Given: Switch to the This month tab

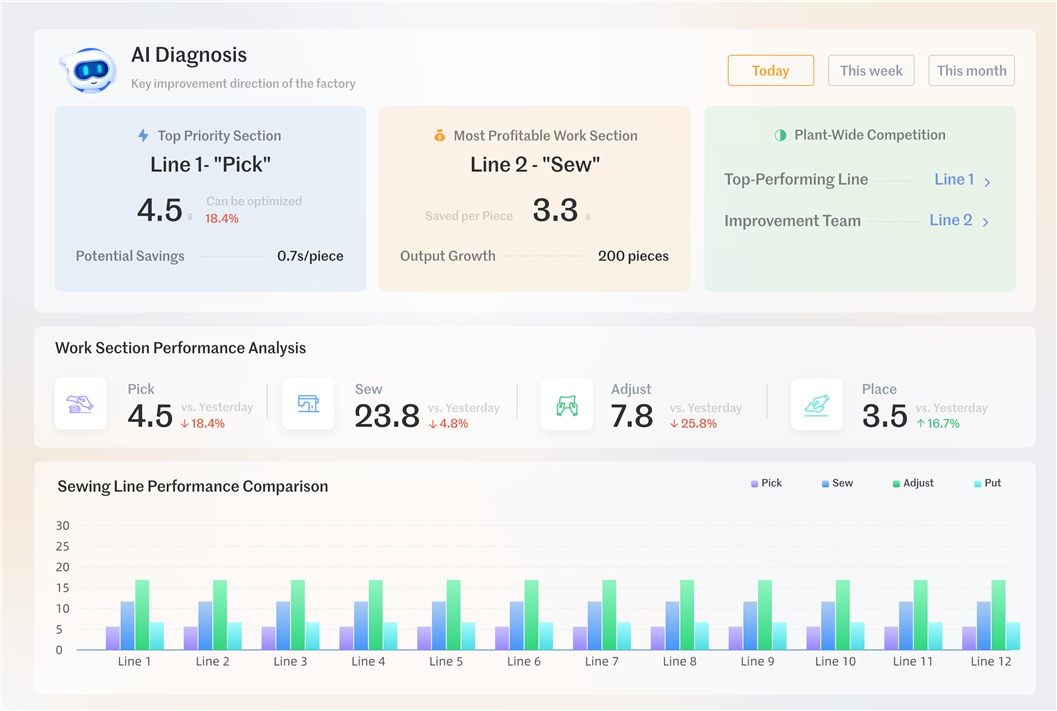Looking at the screenshot, I should pos(971,71).
